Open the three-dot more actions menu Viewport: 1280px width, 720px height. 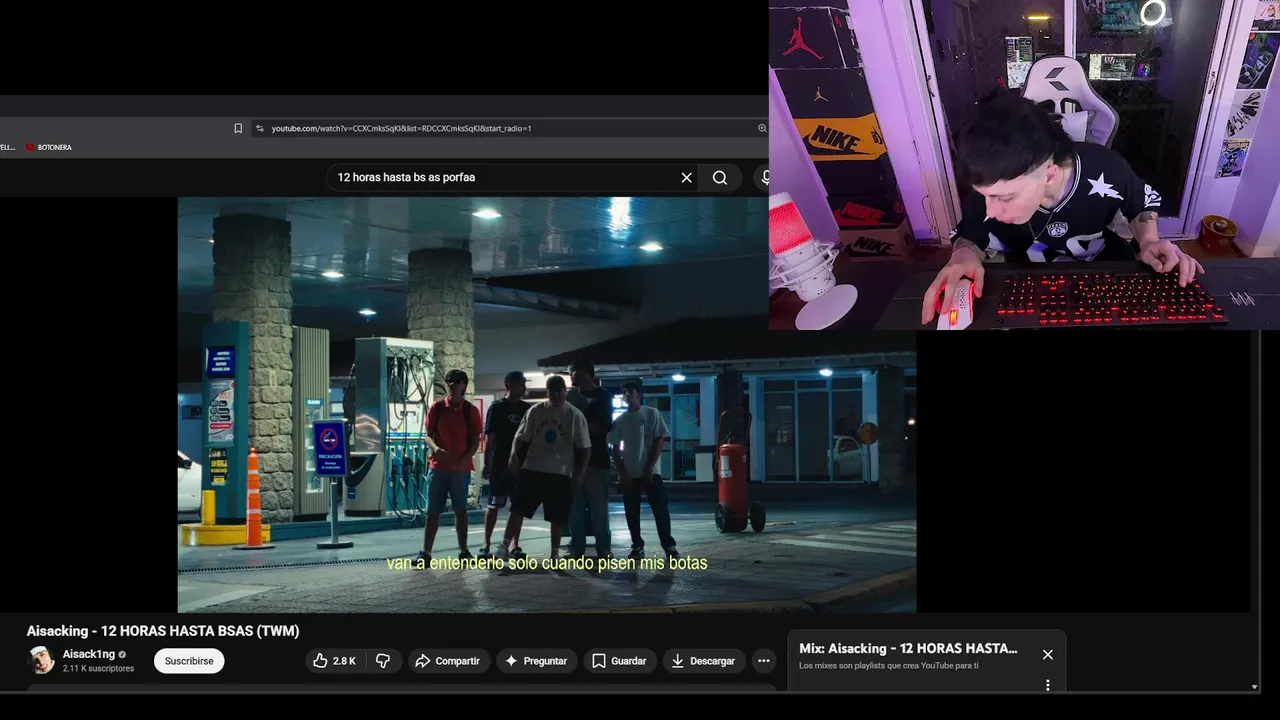pos(764,661)
